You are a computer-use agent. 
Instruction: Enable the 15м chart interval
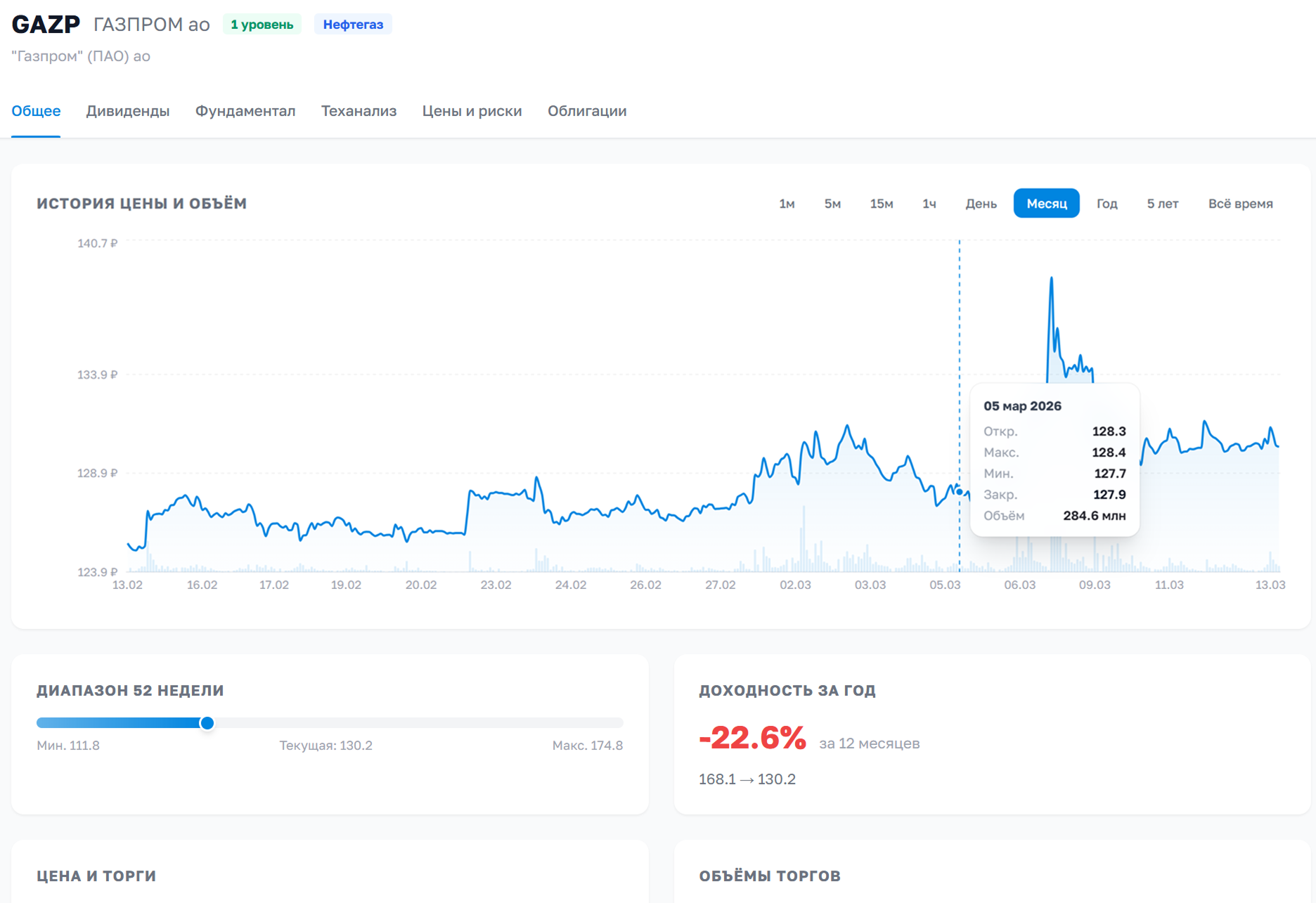coord(881,204)
